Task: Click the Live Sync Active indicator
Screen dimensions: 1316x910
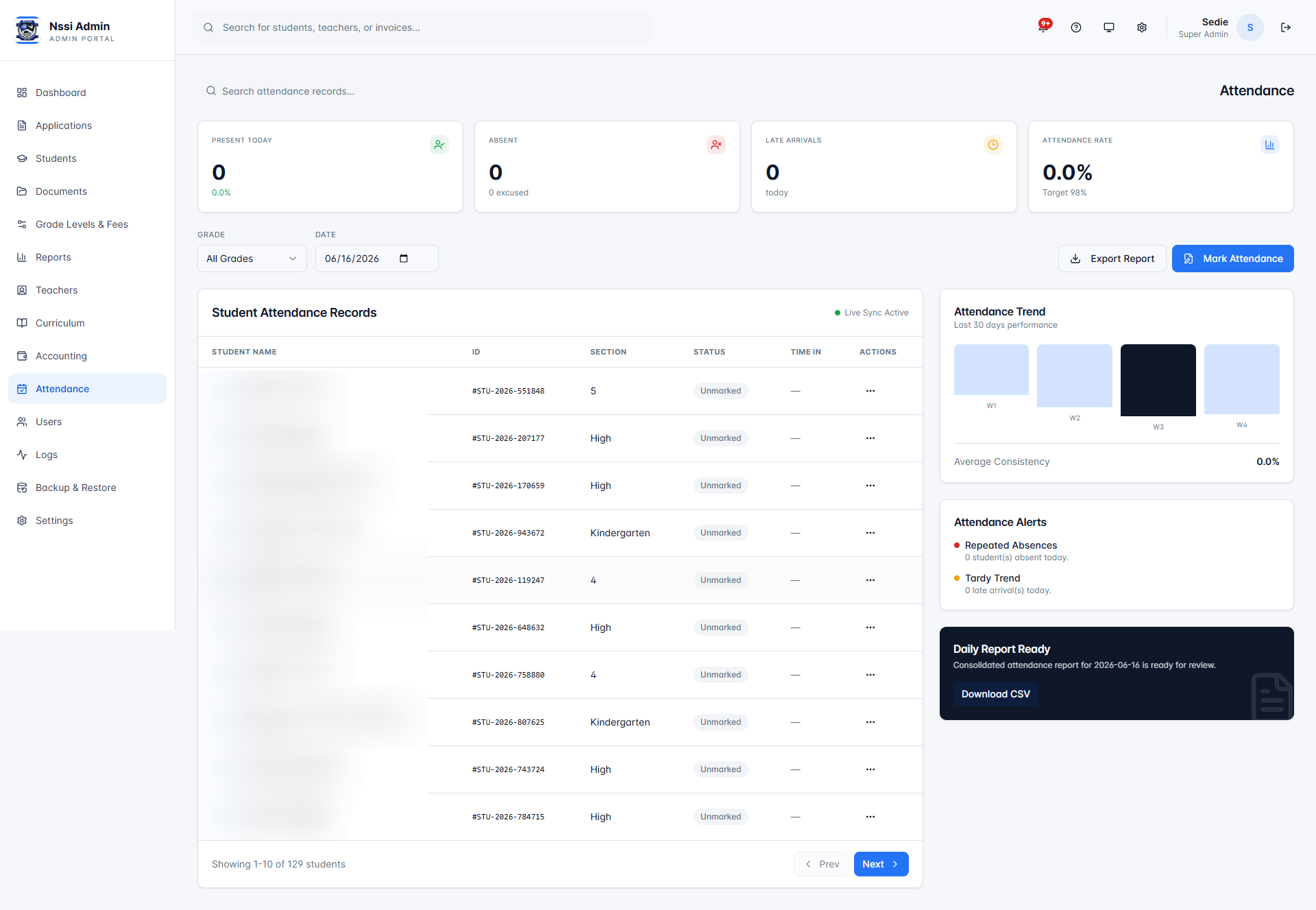Action: (871, 313)
